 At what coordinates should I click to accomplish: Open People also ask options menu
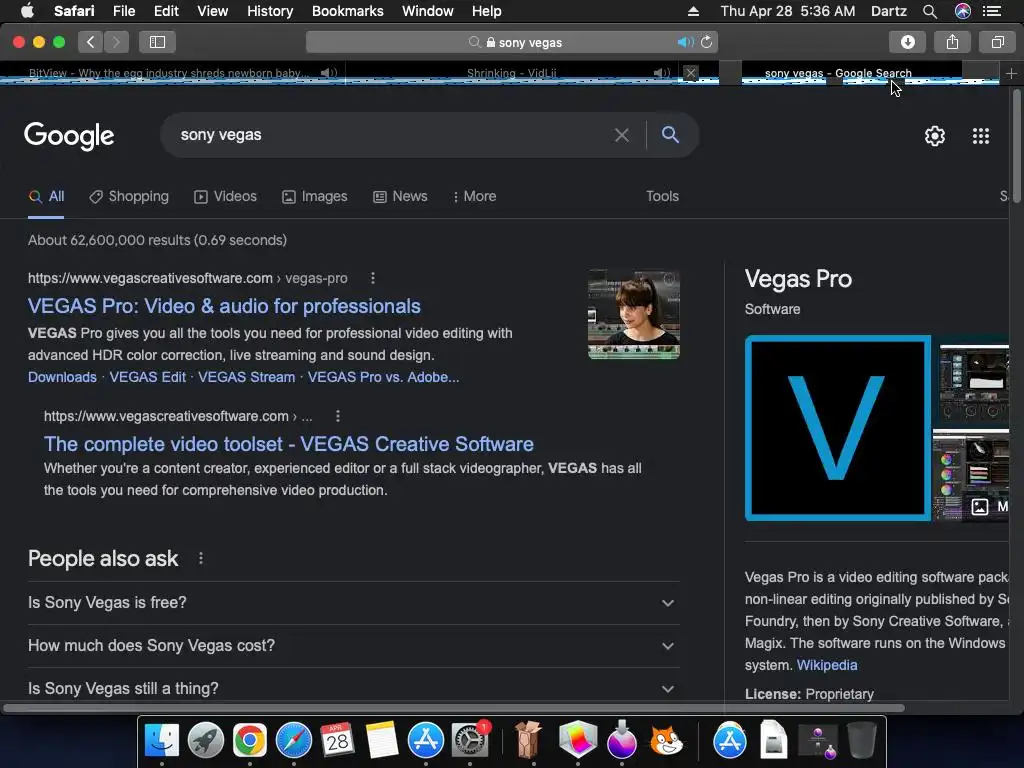(201, 559)
